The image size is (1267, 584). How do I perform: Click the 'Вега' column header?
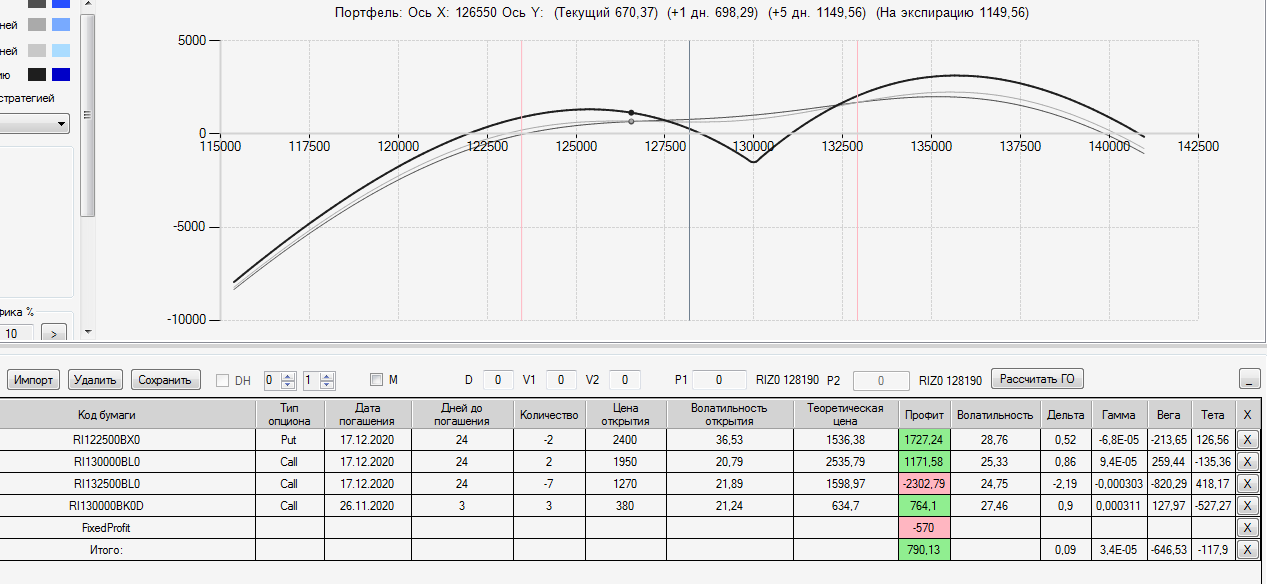[1168, 414]
